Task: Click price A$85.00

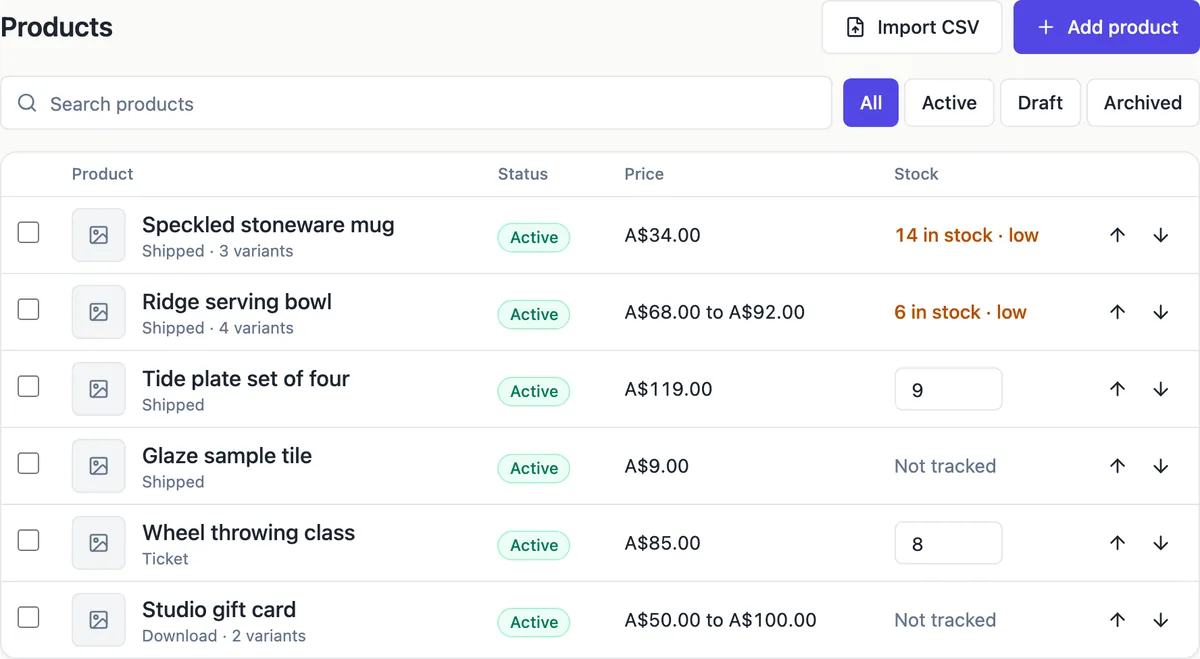Action: (663, 543)
